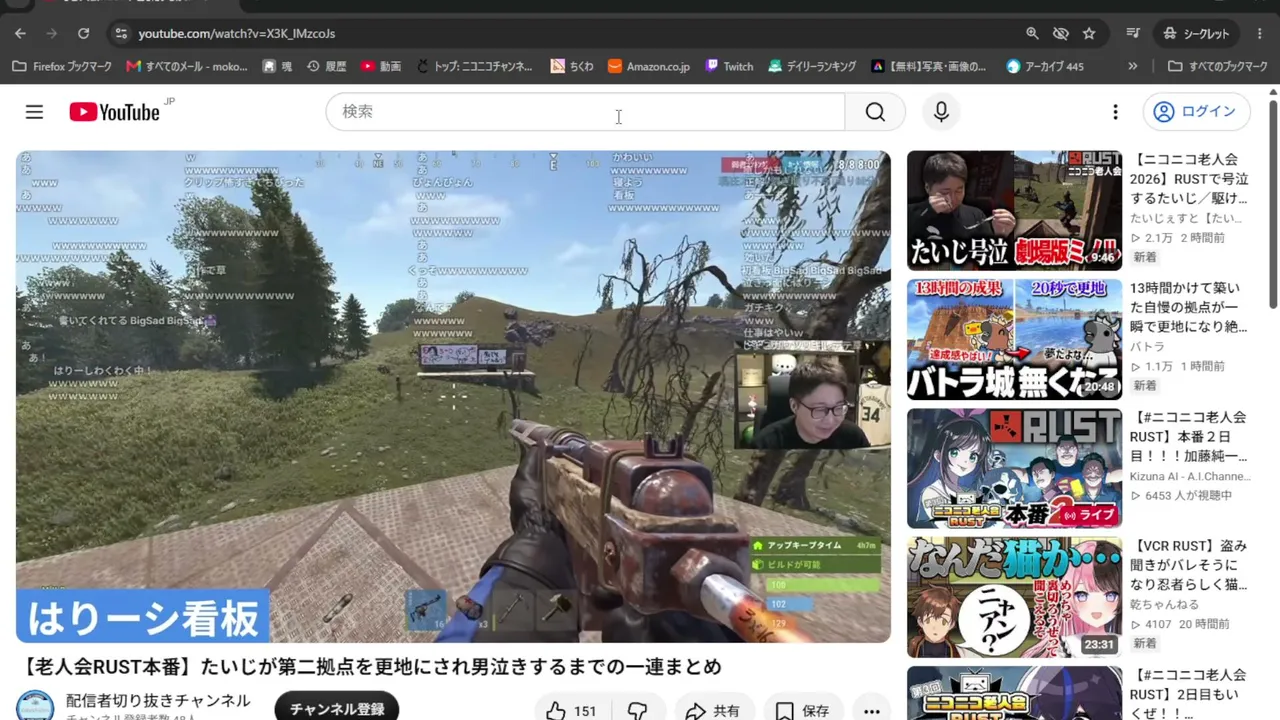Click the third-party cookies blocked eye icon

point(1061,34)
